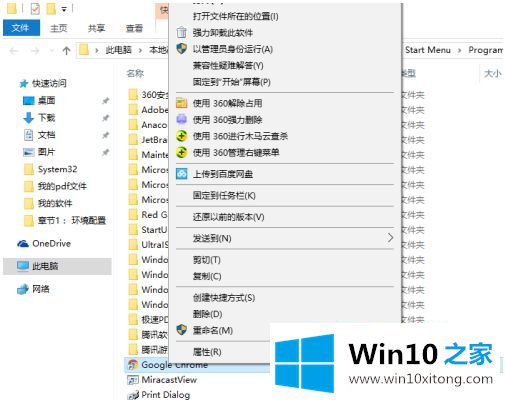Screen dimensions: 505x405
Task: Select 我的软件 folder in sidebar
Action: click(x=55, y=203)
